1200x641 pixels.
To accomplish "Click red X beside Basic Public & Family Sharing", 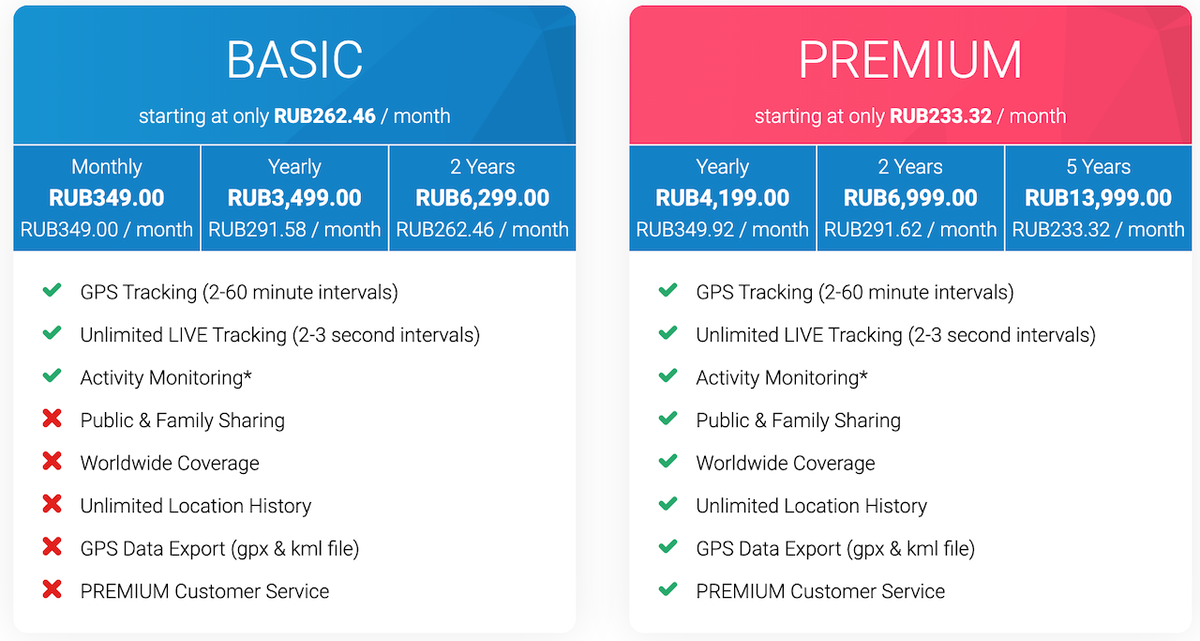I will pos(52,419).
